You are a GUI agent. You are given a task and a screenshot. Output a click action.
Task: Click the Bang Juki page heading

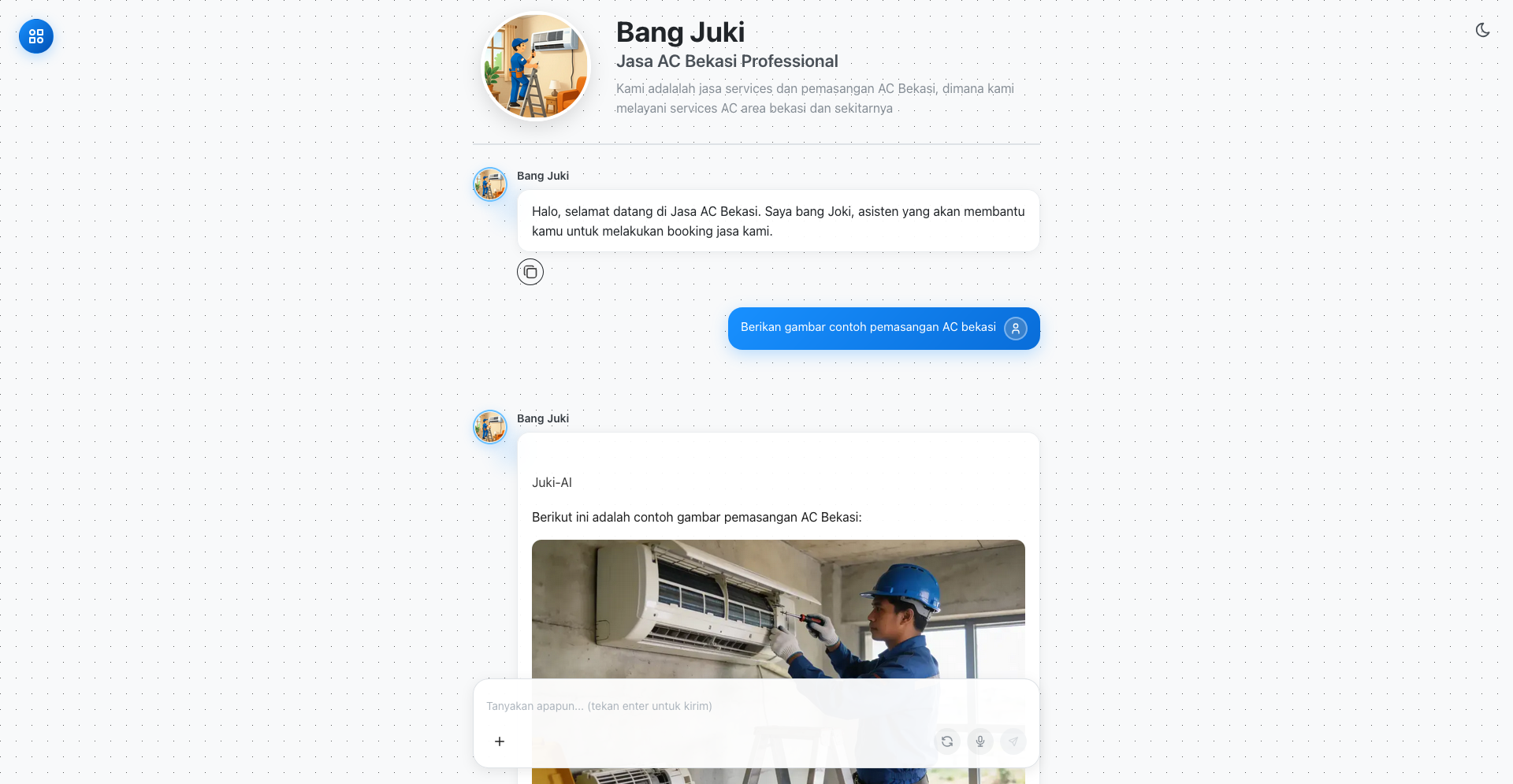[680, 32]
